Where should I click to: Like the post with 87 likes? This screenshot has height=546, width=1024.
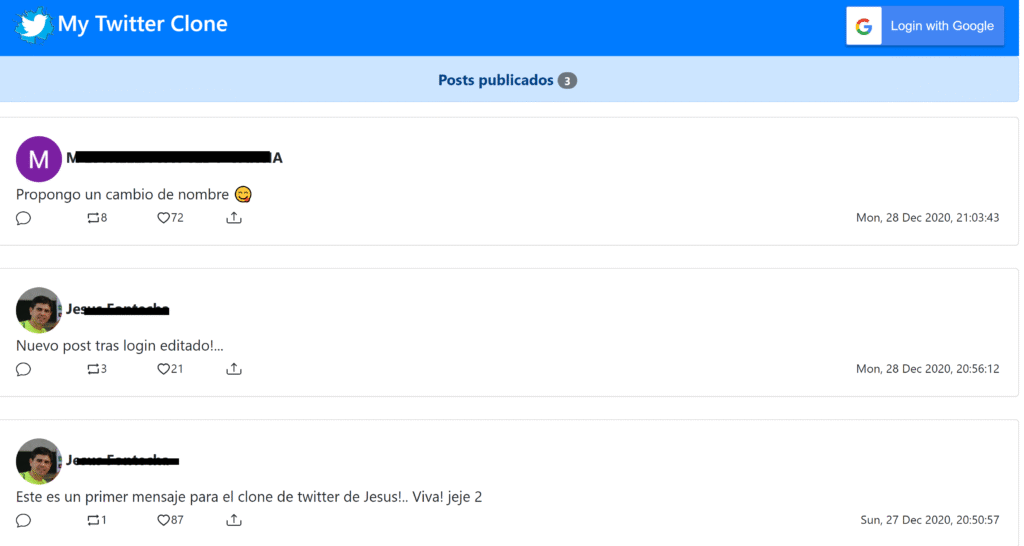click(164, 520)
